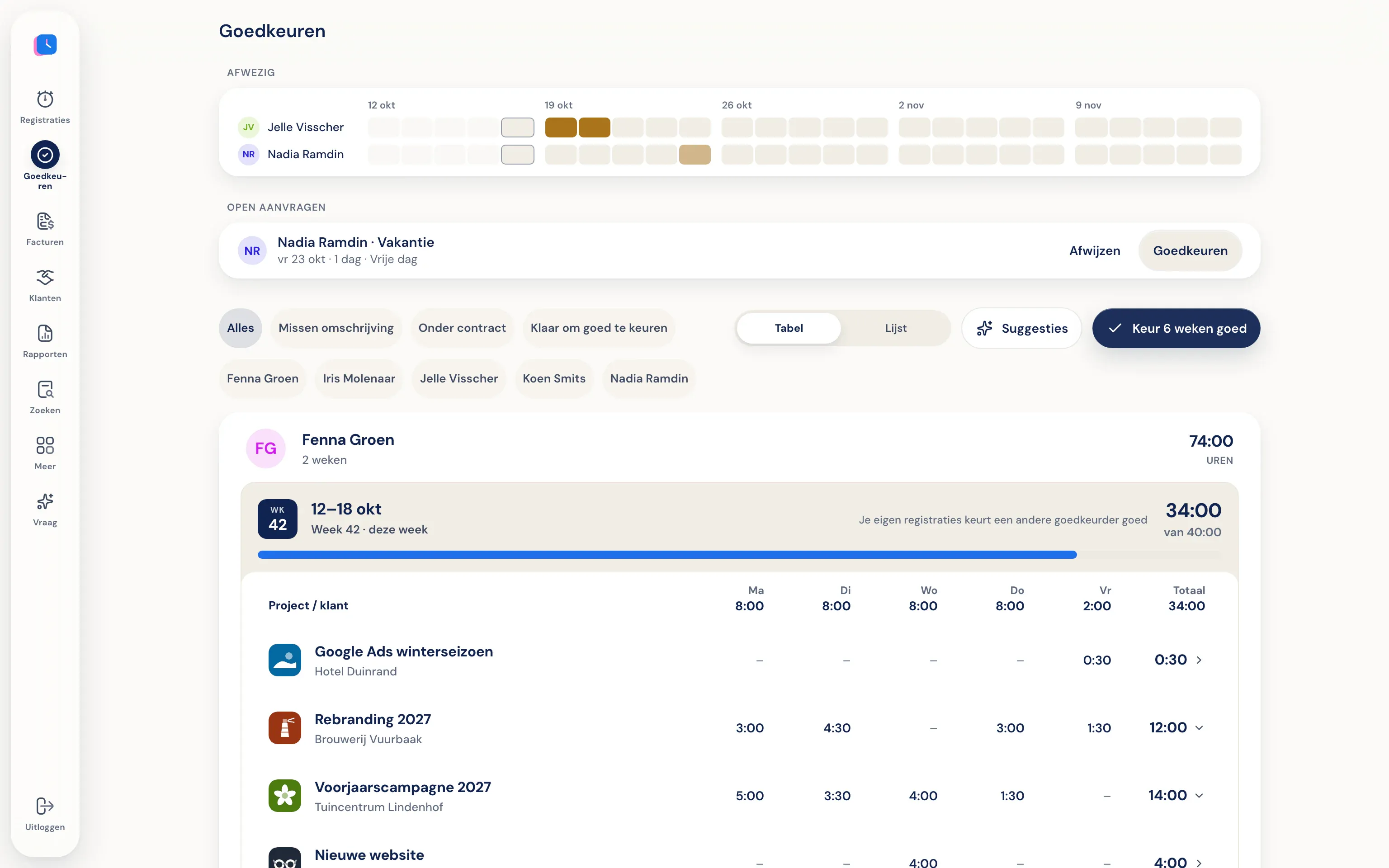1389x868 pixels.
Task: Switch view to Tabel
Action: (x=789, y=328)
